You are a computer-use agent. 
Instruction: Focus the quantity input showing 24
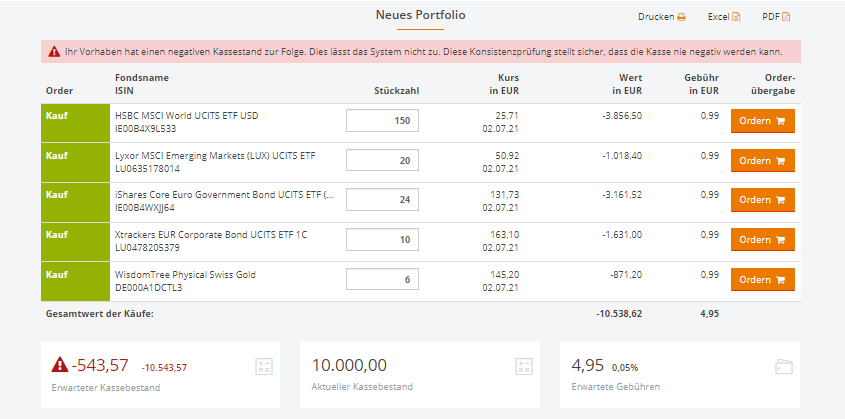[382, 200]
